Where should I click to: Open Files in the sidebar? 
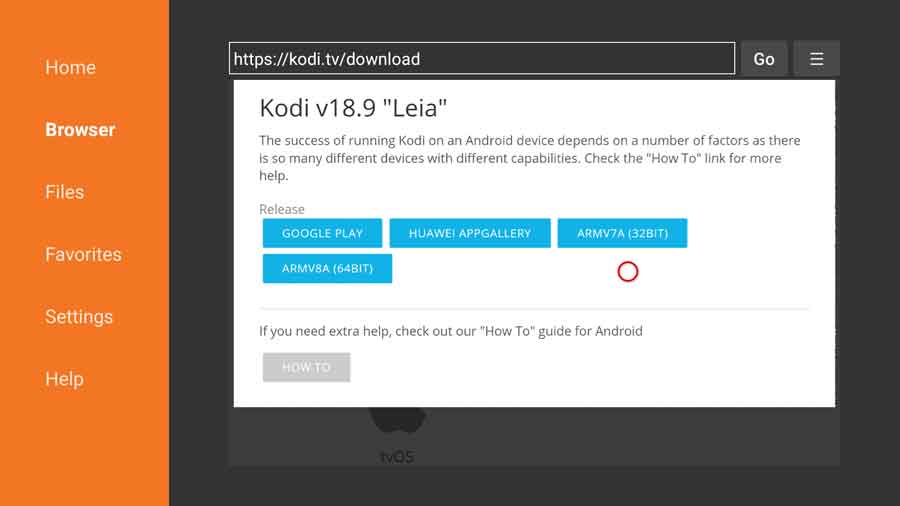[65, 192]
